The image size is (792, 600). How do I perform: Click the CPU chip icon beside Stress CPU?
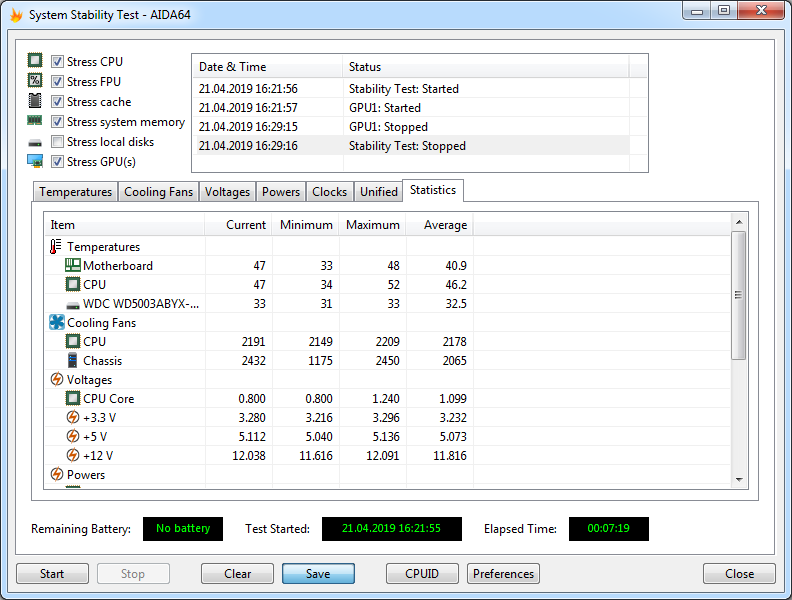(x=35, y=61)
